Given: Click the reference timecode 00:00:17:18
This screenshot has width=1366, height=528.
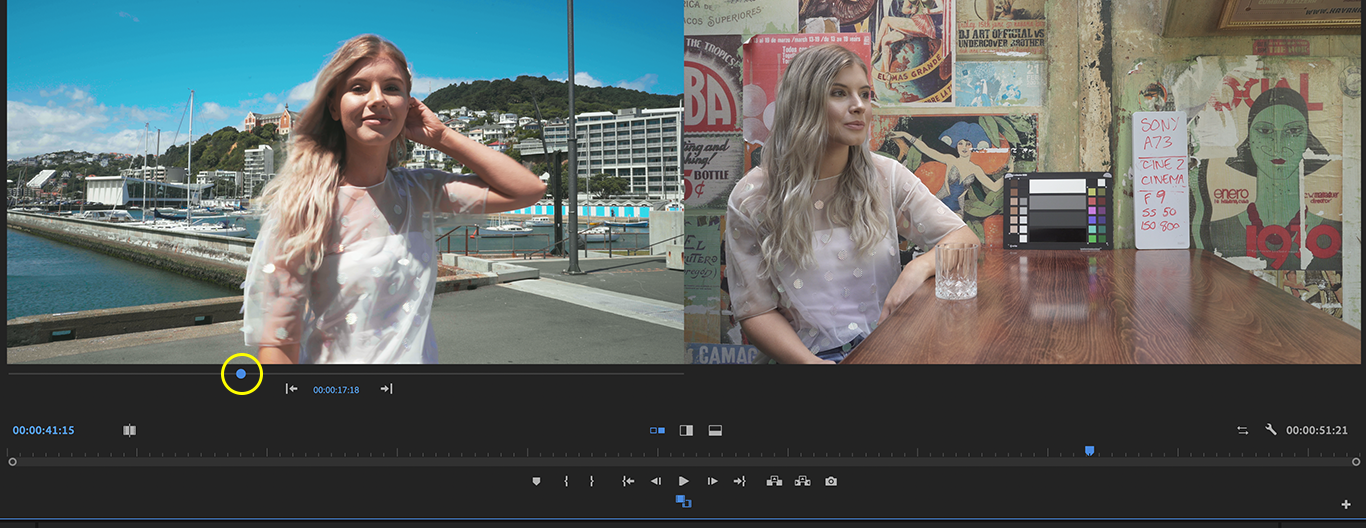Looking at the screenshot, I should coord(336,390).
